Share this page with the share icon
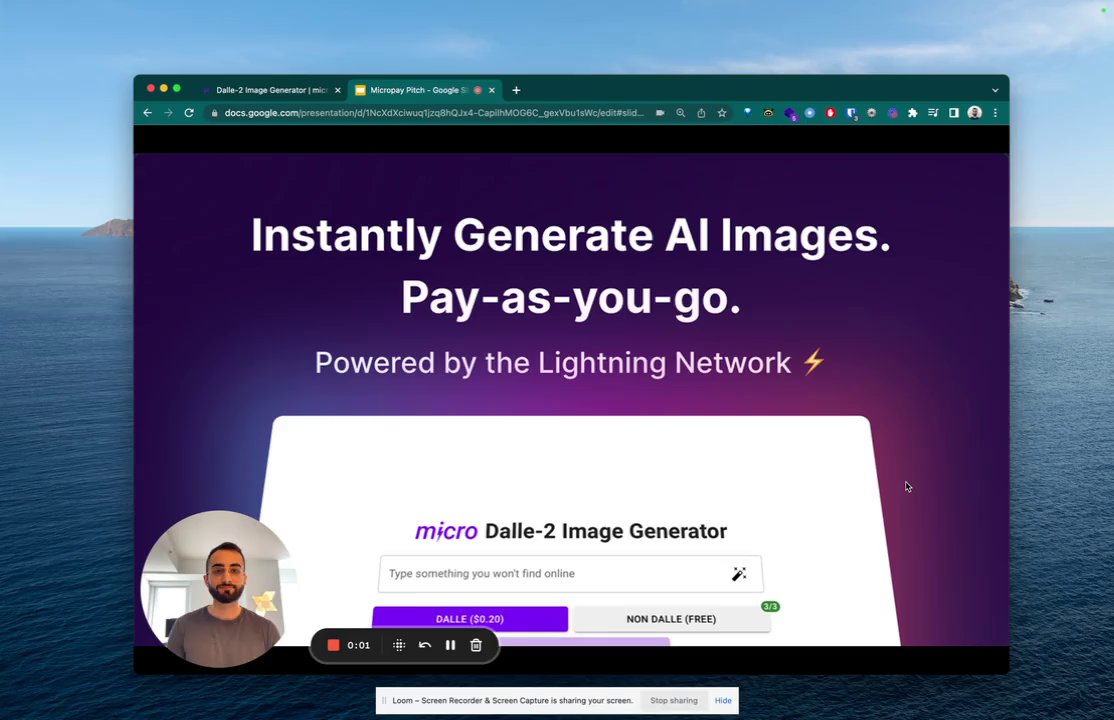The height and width of the screenshot is (720, 1114). coord(701,113)
